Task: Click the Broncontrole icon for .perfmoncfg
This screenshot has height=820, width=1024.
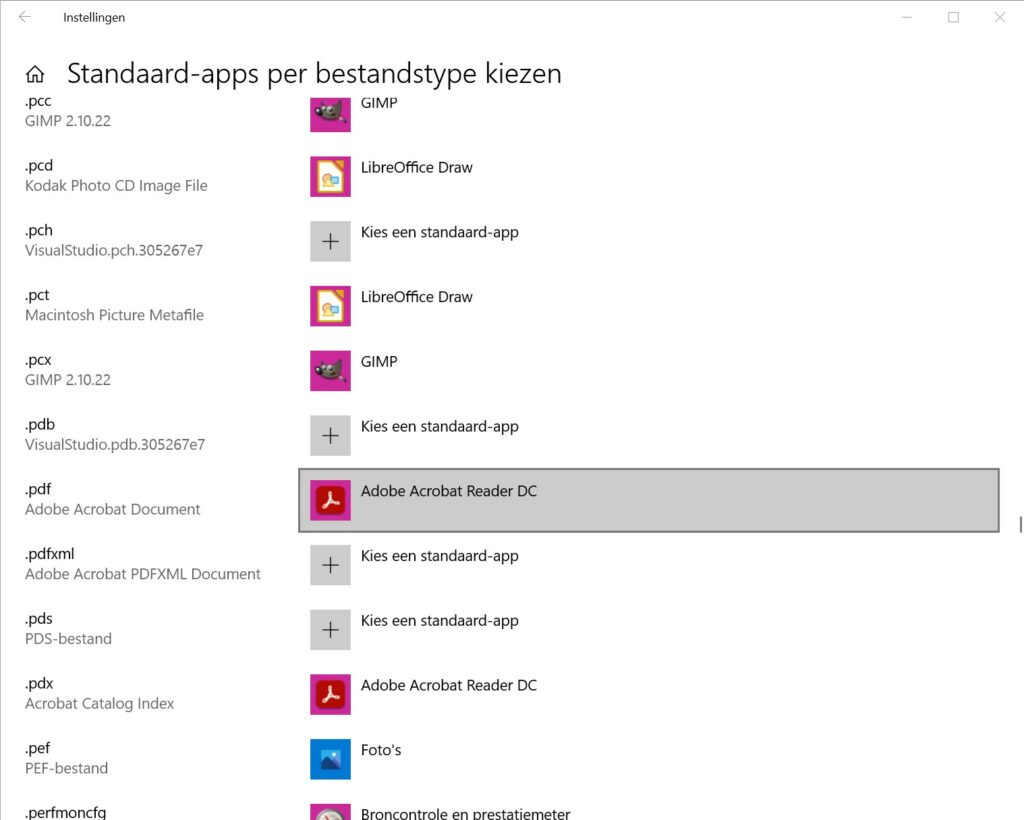Action: point(330,812)
